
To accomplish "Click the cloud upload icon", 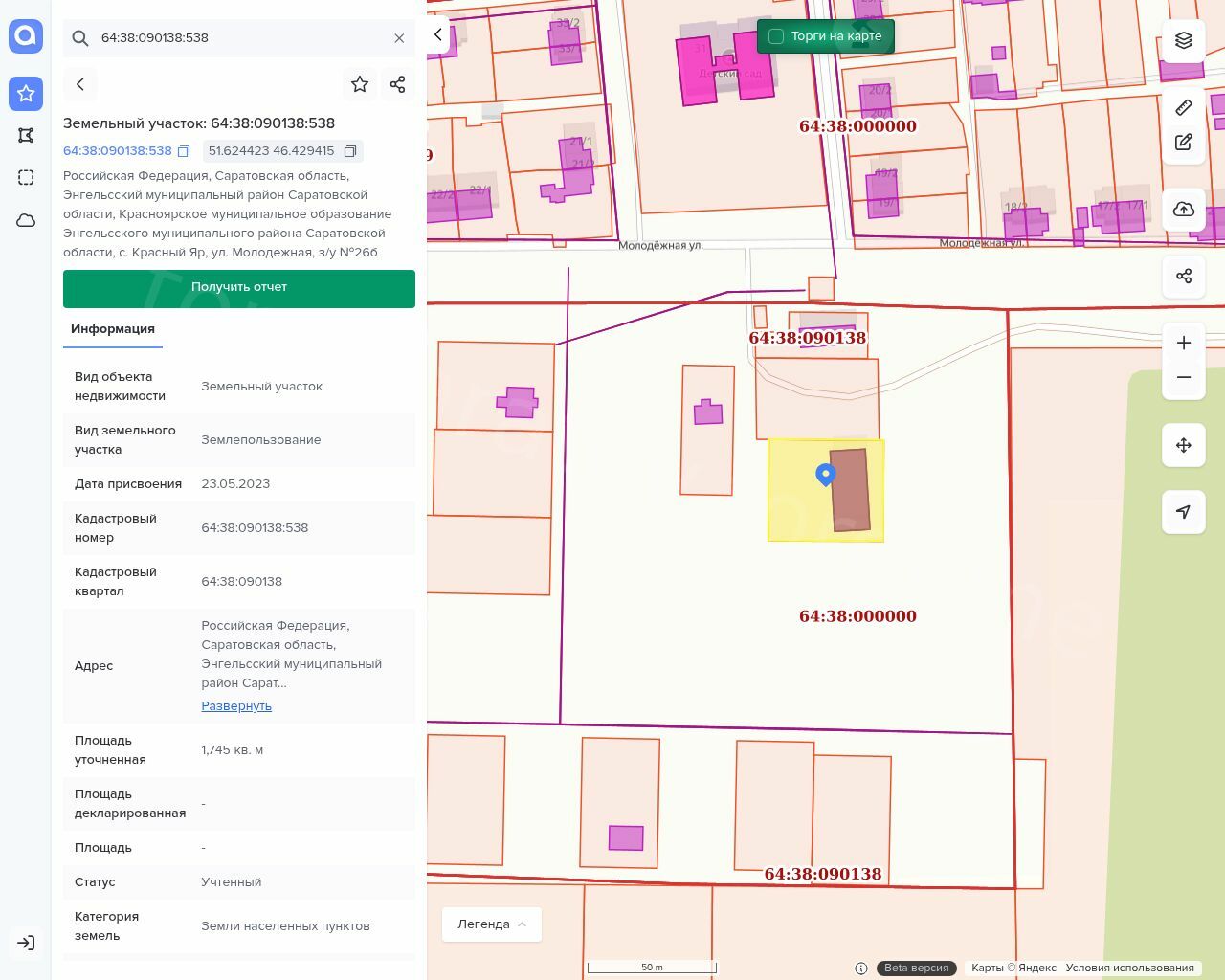I will click(x=1184, y=210).
